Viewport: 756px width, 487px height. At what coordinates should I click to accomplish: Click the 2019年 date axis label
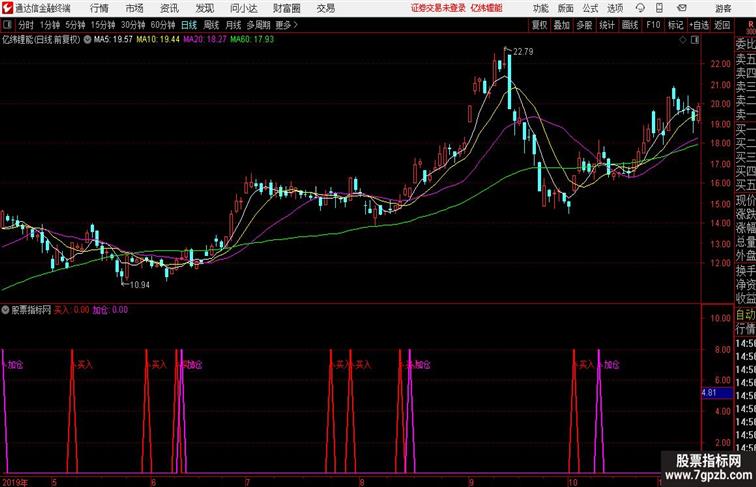(15, 482)
